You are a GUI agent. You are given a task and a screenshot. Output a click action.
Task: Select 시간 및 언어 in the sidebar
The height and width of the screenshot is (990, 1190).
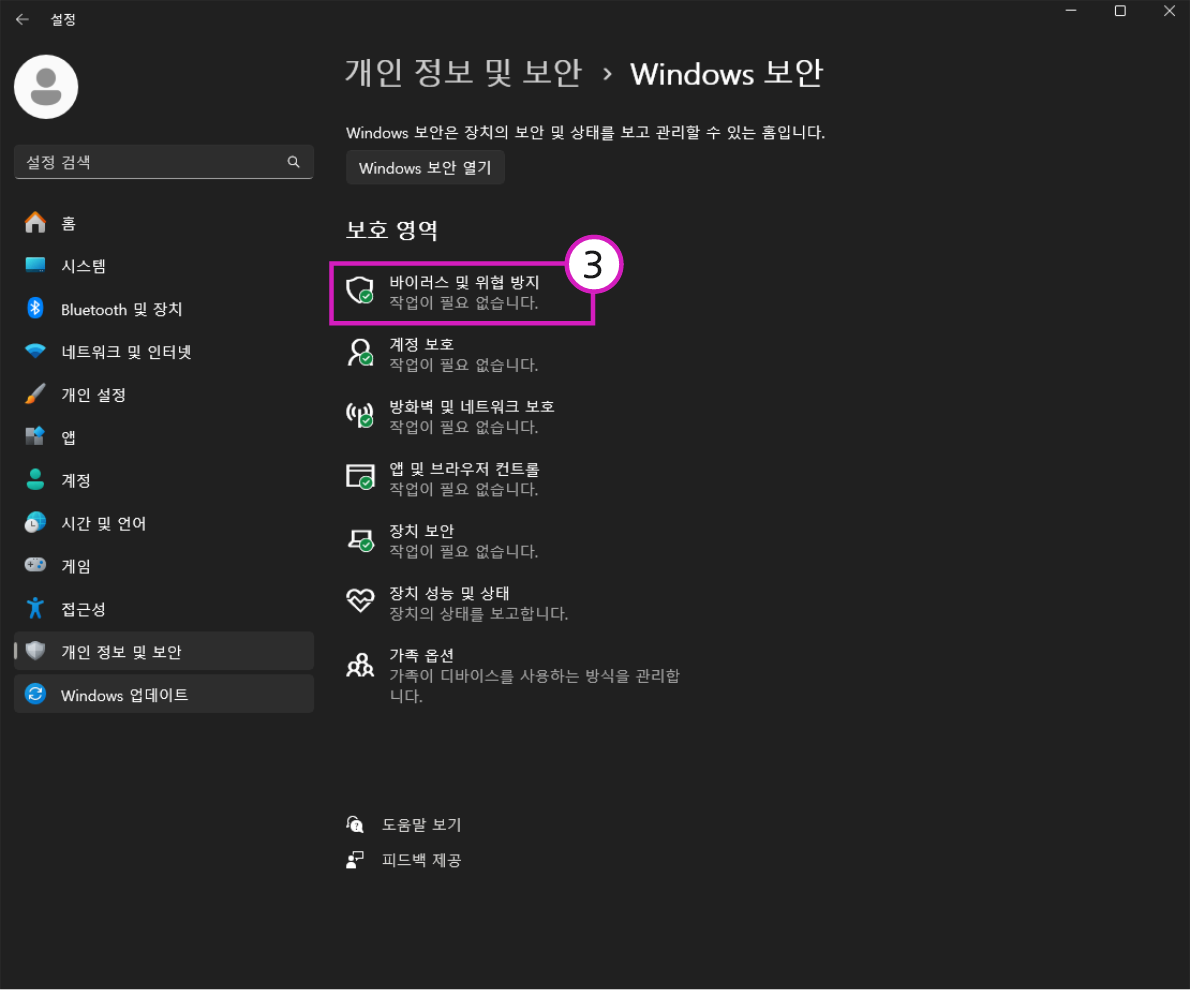pyautogui.click(x=164, y=522)
